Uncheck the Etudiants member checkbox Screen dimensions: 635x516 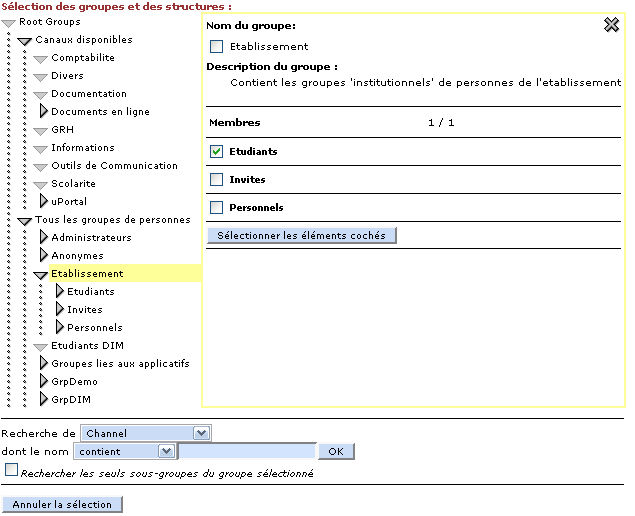point(216,152)
